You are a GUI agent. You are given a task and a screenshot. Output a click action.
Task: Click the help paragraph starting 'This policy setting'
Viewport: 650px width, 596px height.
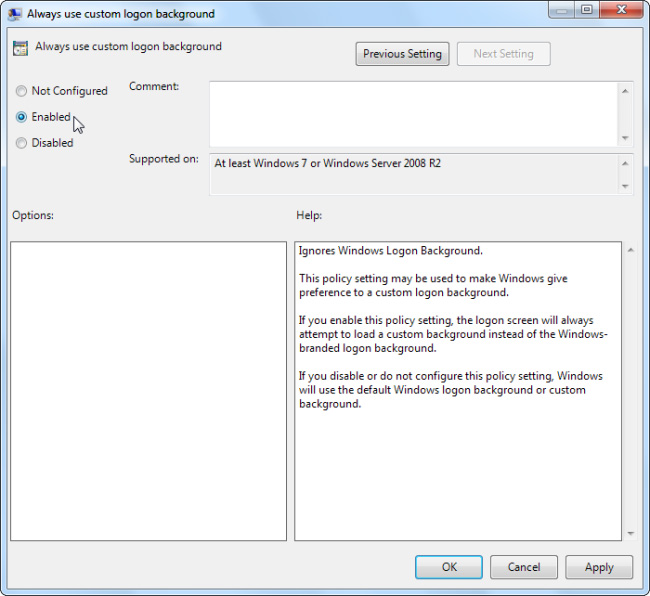click(433, 285)
